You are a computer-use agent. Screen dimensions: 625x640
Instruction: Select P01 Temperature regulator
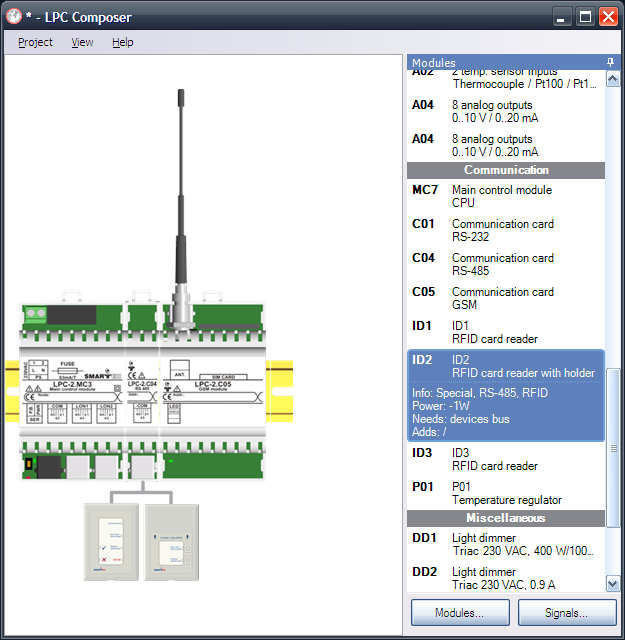tap(506, 493)
